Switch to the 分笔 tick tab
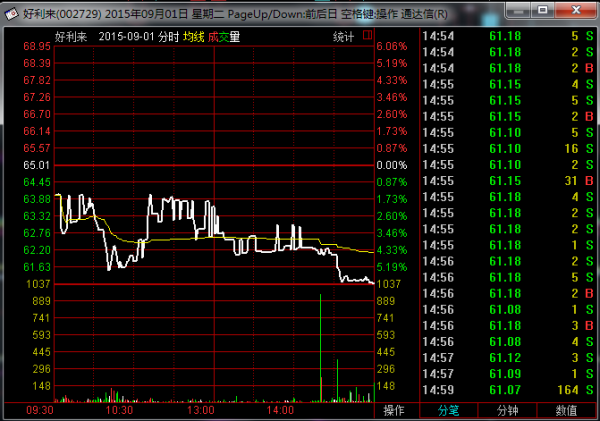 click(x=450, y=410)
